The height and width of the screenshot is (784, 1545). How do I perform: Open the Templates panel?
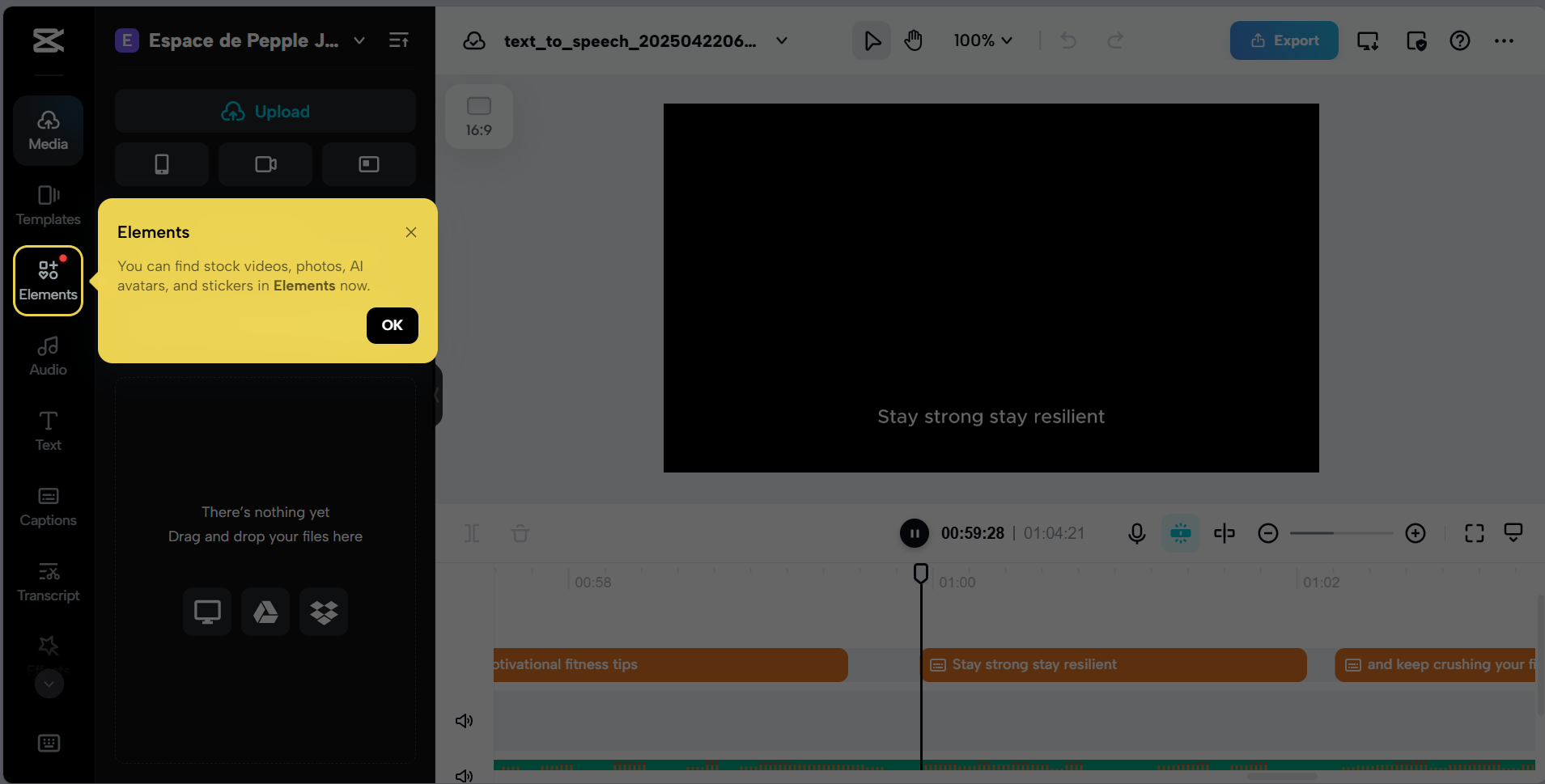click(x=49, y=206)
